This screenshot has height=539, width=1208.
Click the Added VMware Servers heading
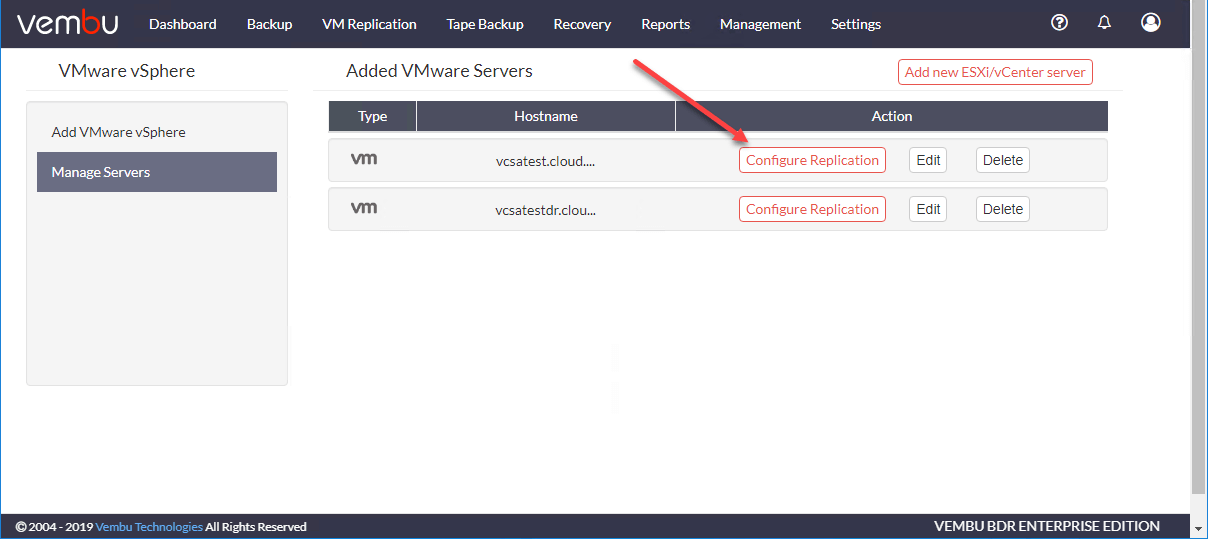tap(439, 71)
